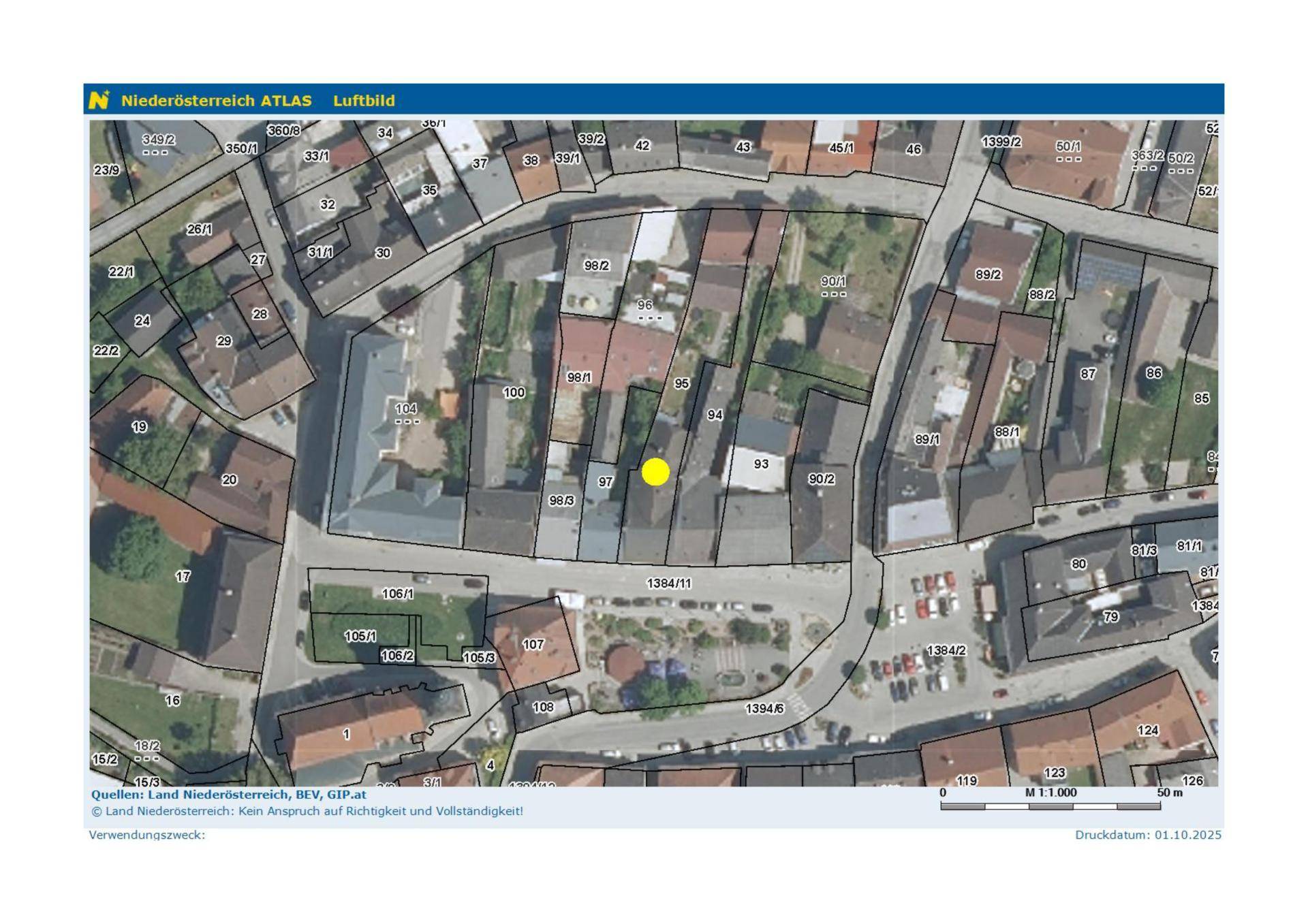The height and width of the screenshot is (924, 1308).
Task: Click the Quellen source credits text
Action: point(229,795)
